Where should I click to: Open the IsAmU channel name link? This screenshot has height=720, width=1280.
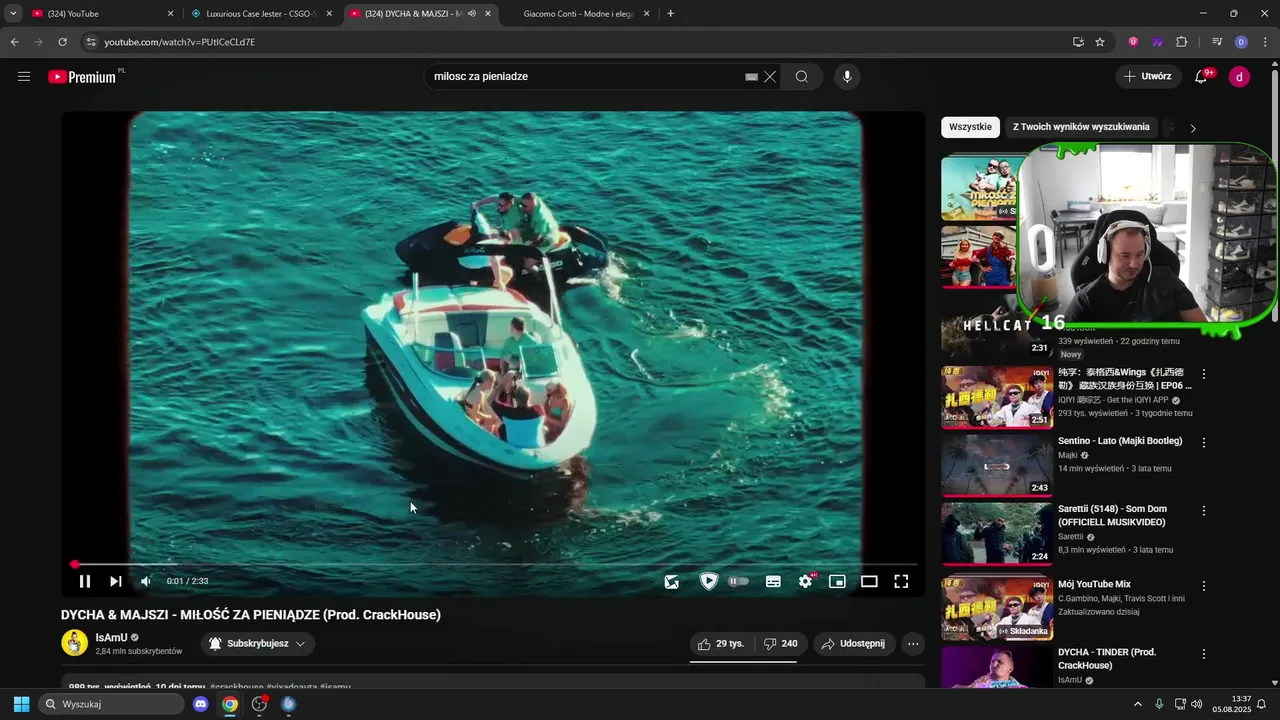coord(111,637)
